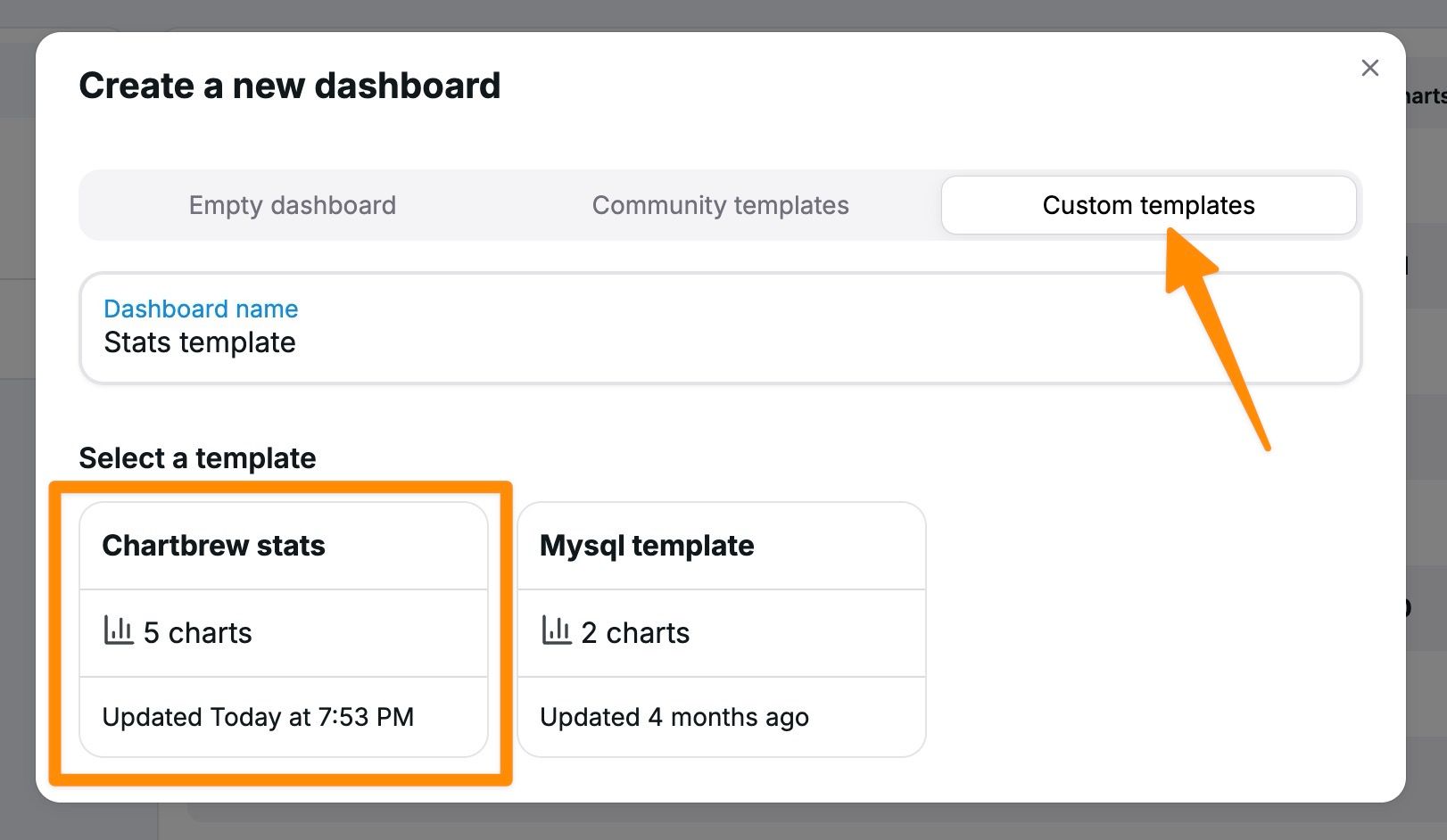The height and width of the screenshot is (840, 1447).
Task: Click the Mysql template title
Action: [647, 545]
